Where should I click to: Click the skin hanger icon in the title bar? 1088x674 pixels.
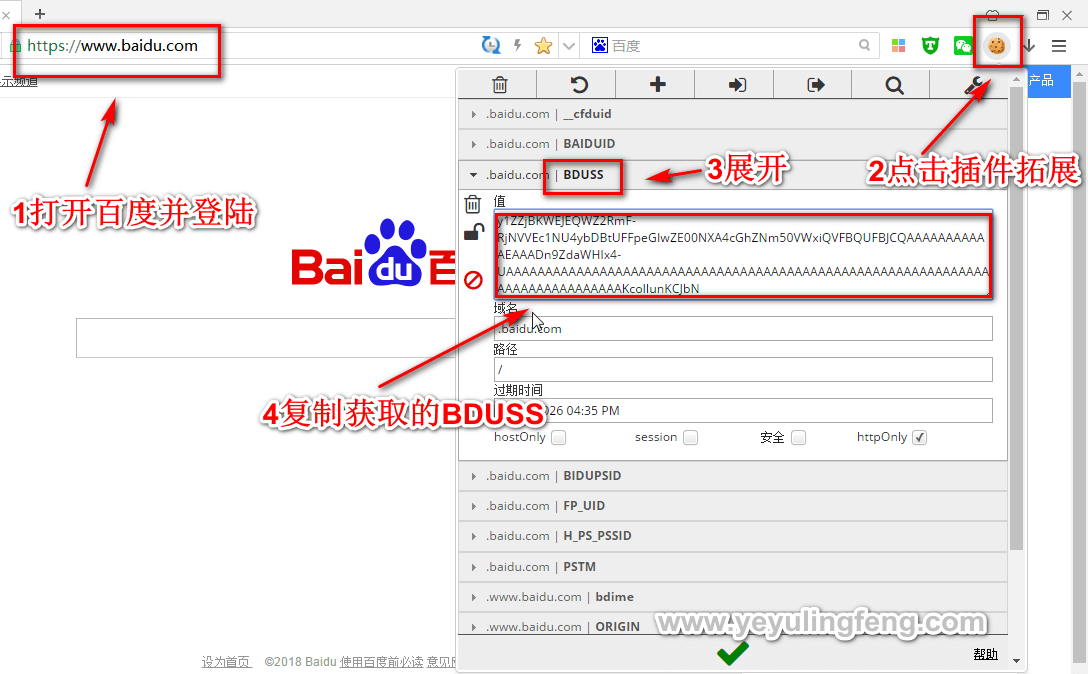(x=993, y=14)
